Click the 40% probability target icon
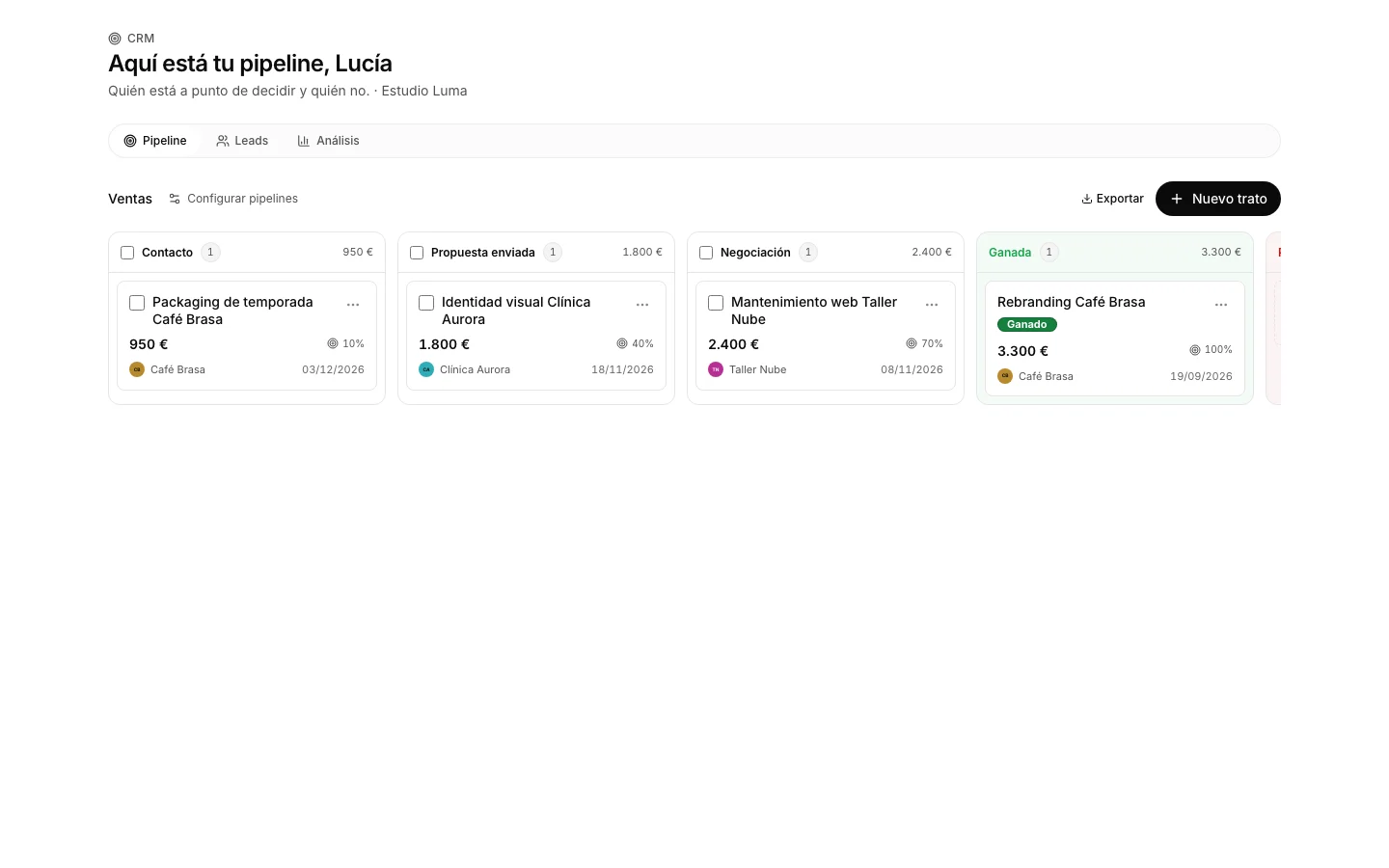The height and width of the screenshot is (868, 1389). 622,343
